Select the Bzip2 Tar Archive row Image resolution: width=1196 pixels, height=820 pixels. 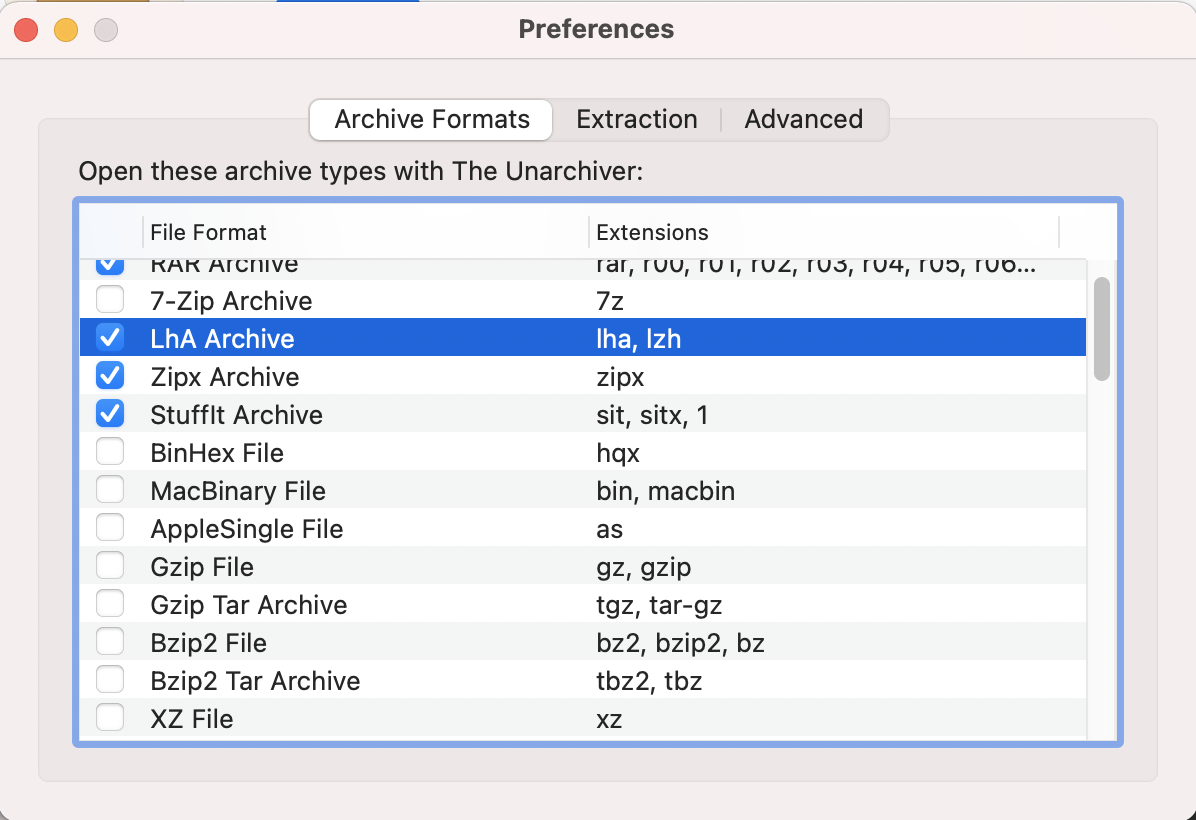[x=400, y=679]
